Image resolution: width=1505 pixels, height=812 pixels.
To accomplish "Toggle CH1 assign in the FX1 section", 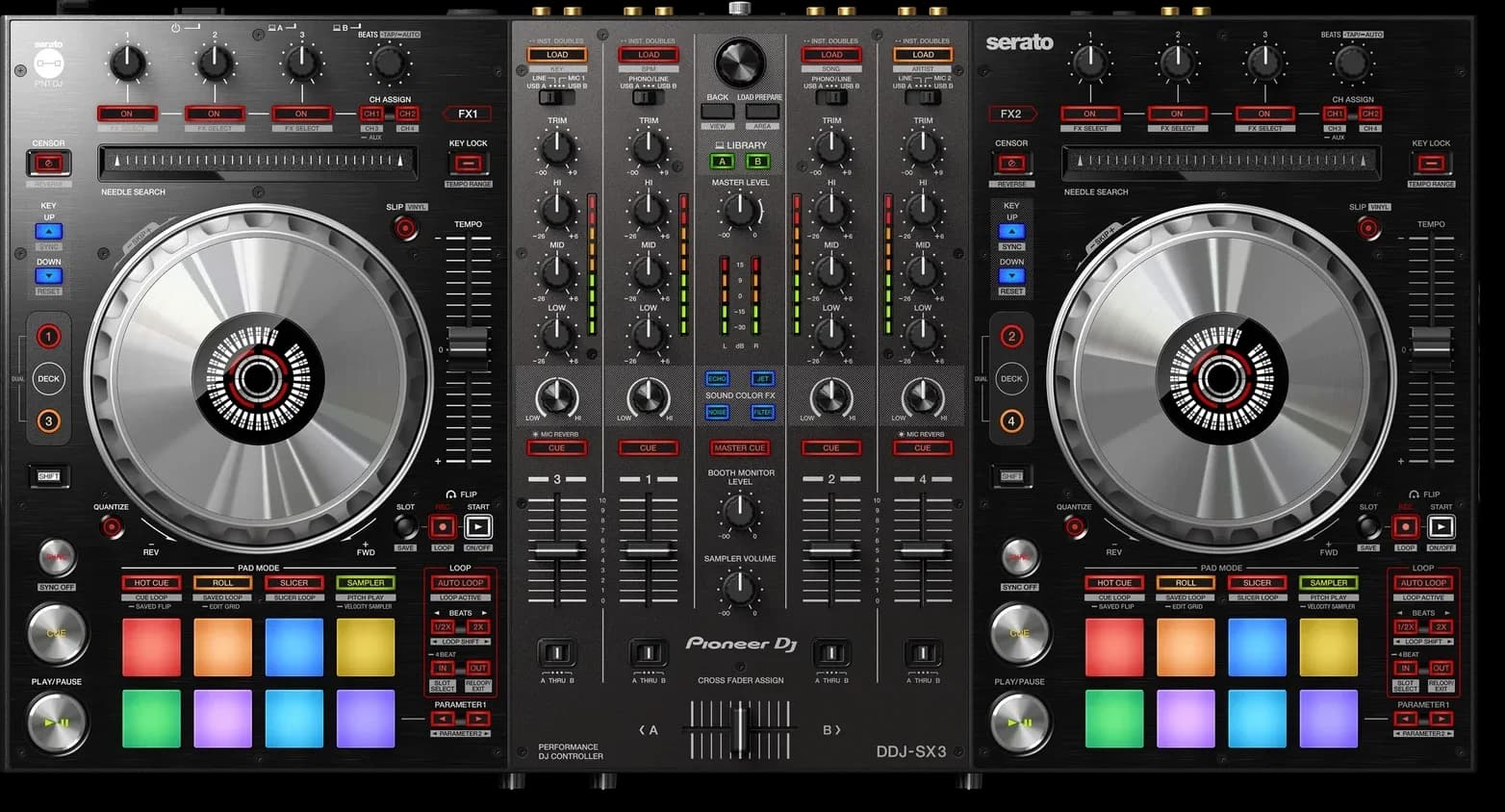I will (371, 114).
